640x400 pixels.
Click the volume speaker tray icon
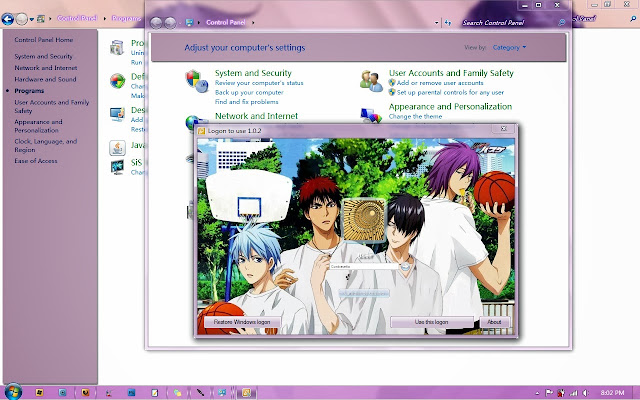click(585, 393)
